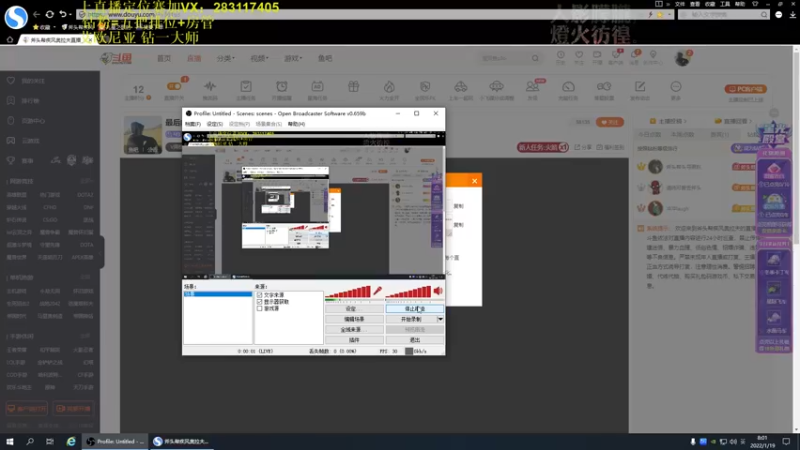This screenshot has width=800, height=450.
Task: Adjust the OBS microphone volume meter
Action: click(x=348, y=292)
